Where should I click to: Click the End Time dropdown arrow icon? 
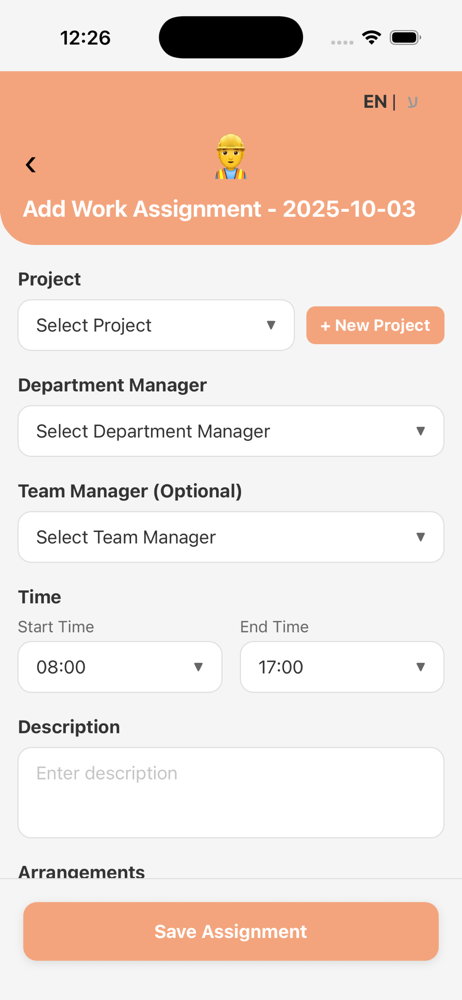tap(421, 667)
